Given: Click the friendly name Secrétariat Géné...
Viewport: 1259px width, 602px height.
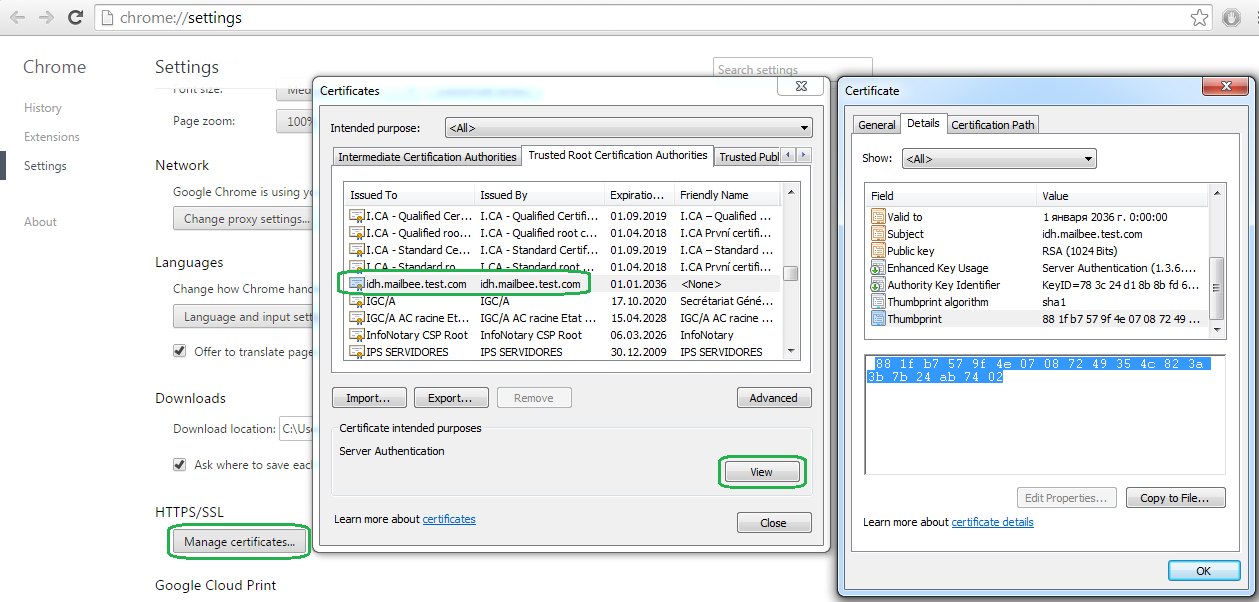Looking at the screenshot, I should [726, 301].
